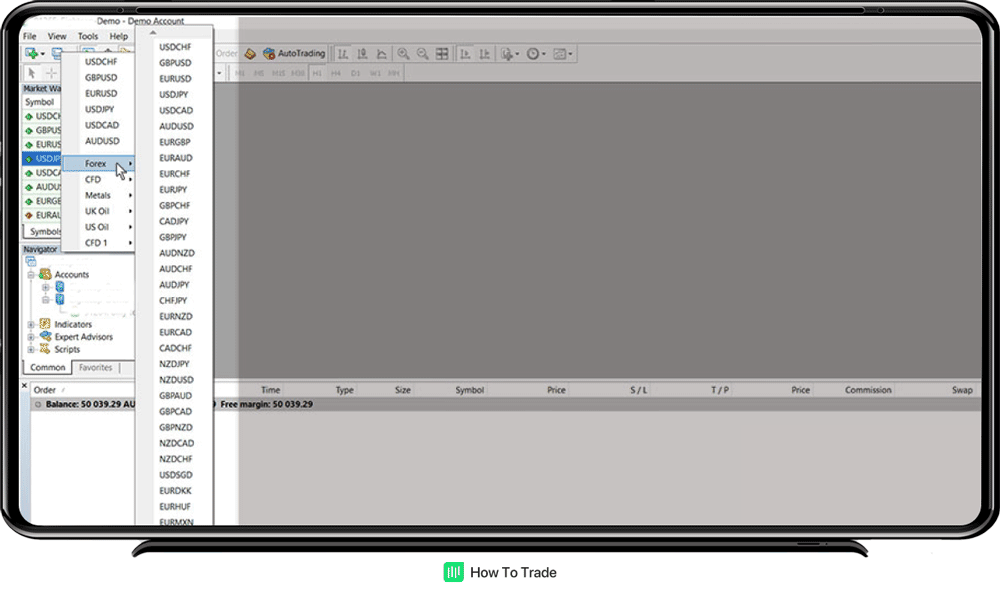The height and width of the screenshot is (590, 1000).
Task: Select the H1 timeframe button
Action: 316,73
